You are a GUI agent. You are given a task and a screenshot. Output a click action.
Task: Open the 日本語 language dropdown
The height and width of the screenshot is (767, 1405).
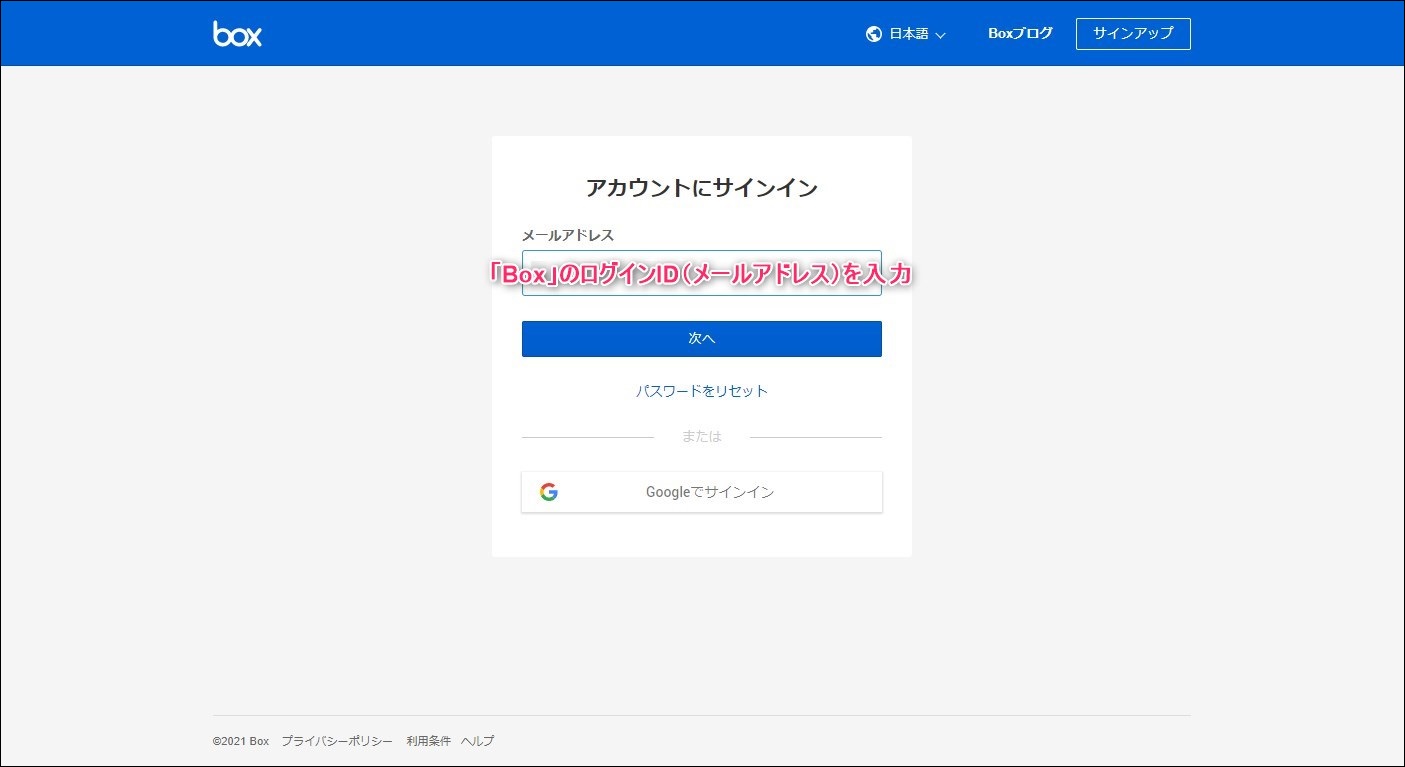(x=906, y=34)
